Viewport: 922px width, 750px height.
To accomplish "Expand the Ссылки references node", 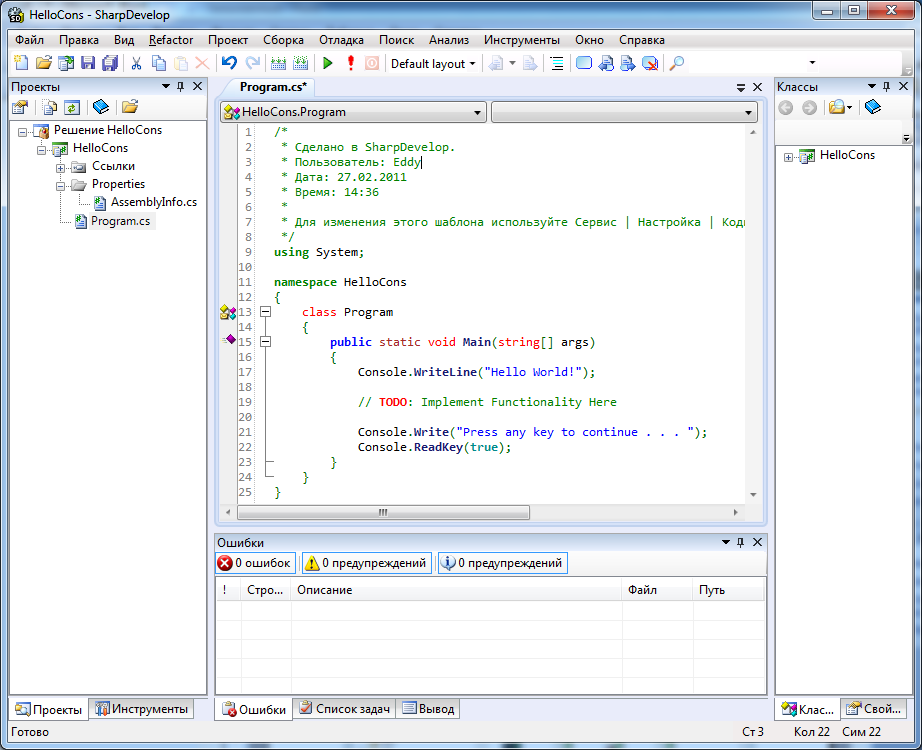I will [60, 168].
